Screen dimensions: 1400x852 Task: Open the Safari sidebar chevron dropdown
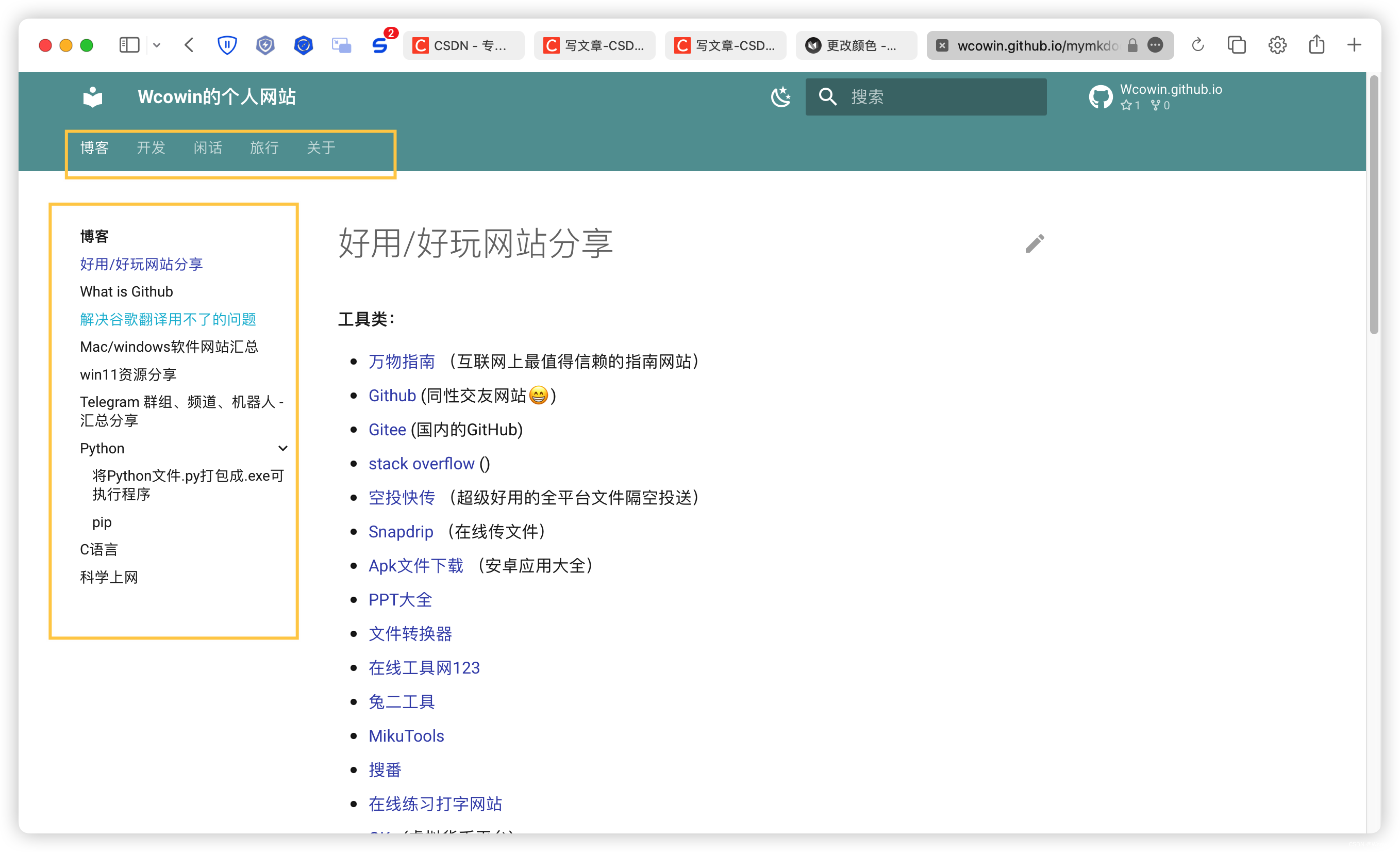(x=157, y=45)
